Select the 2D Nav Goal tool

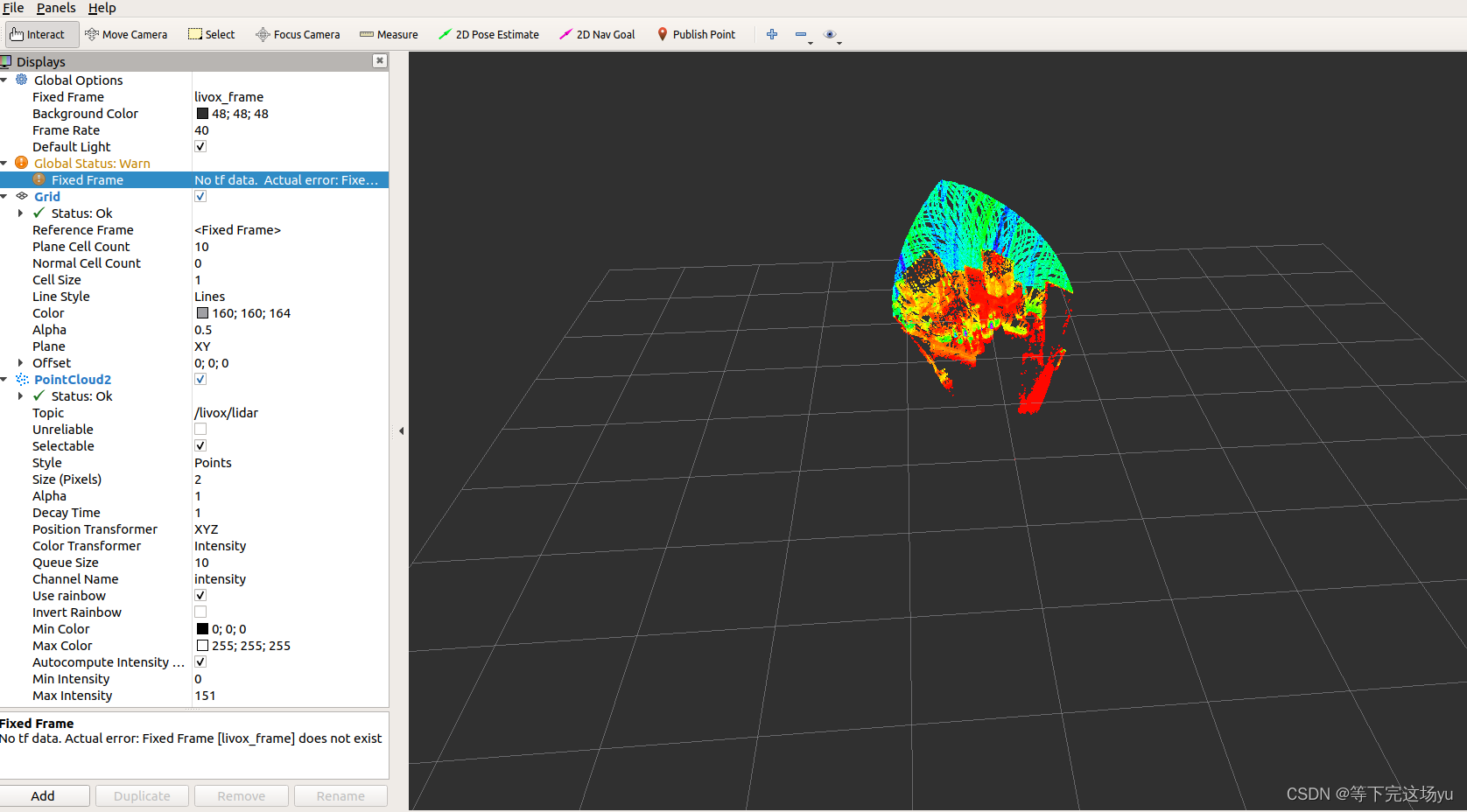(597, 35)
